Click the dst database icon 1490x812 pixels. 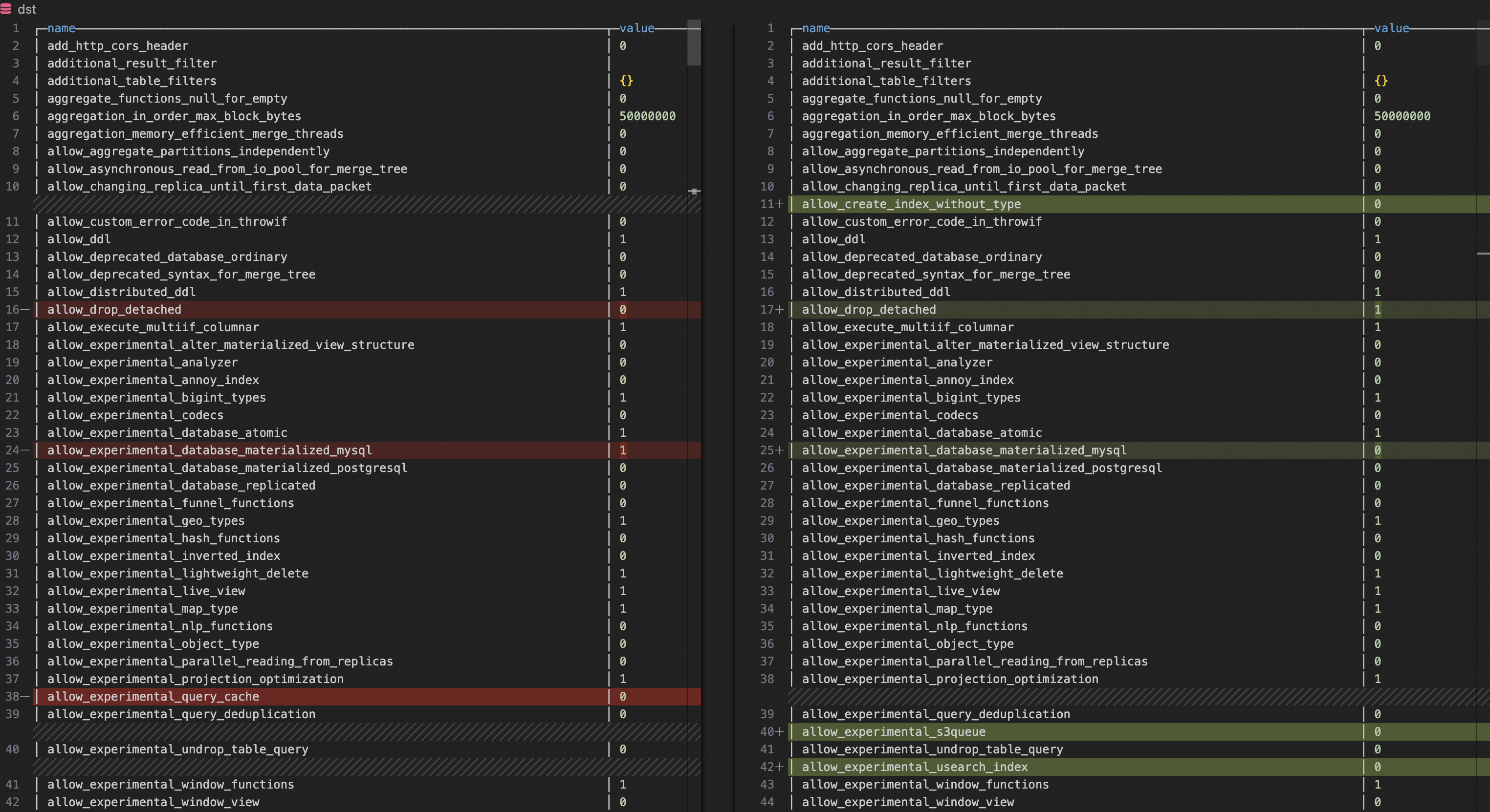(6, 9)
